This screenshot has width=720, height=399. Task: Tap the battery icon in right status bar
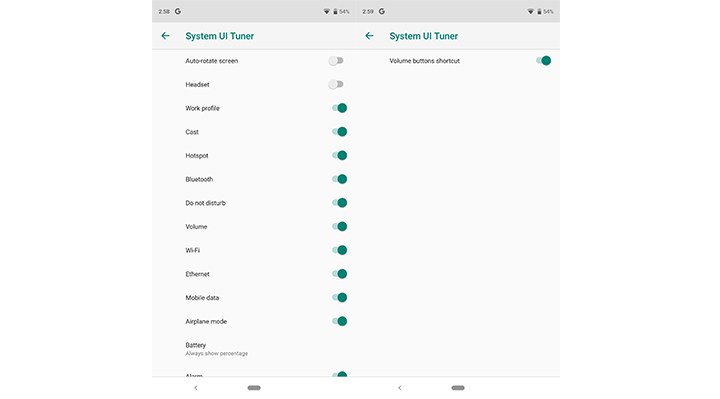click(x=539, y=11)
